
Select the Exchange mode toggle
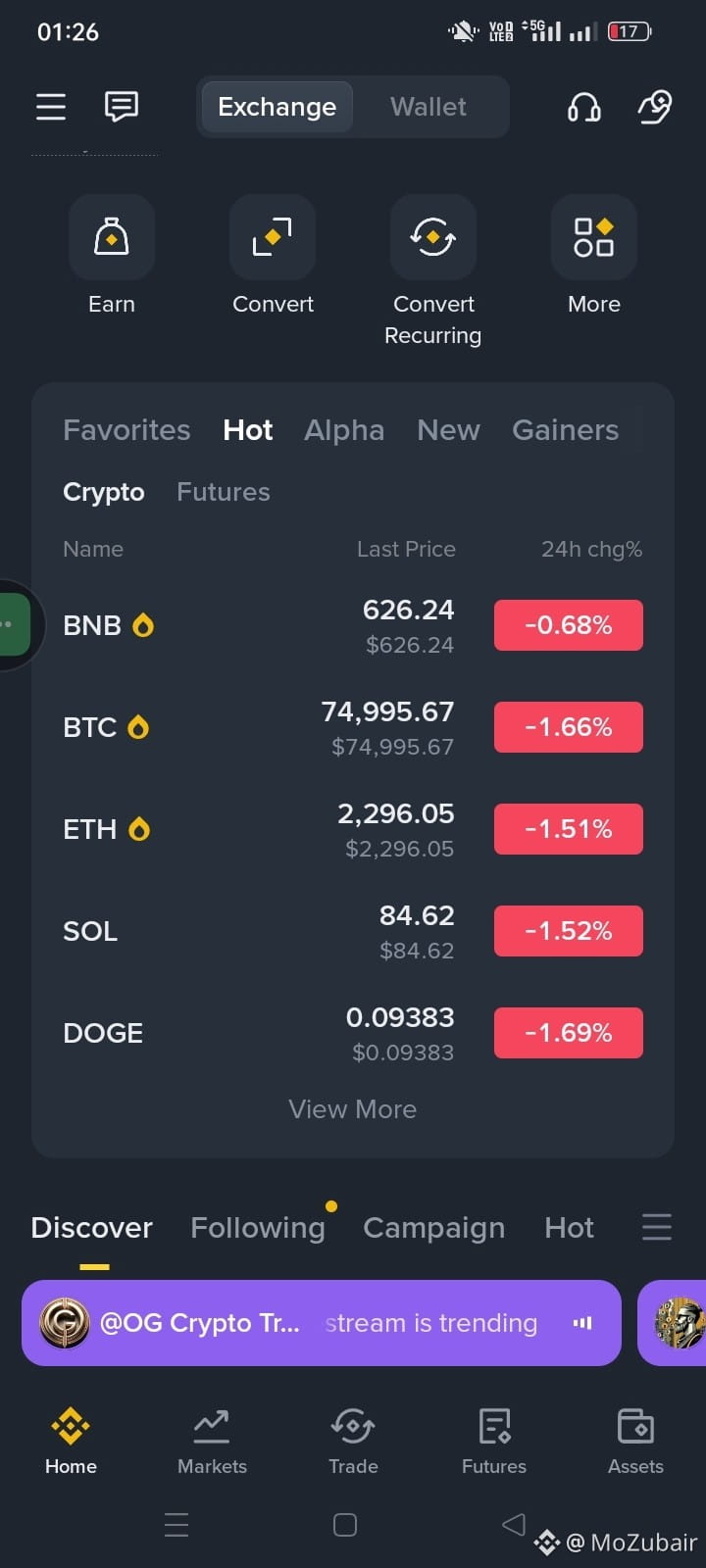pyautogui.click(x=277, y=107)
